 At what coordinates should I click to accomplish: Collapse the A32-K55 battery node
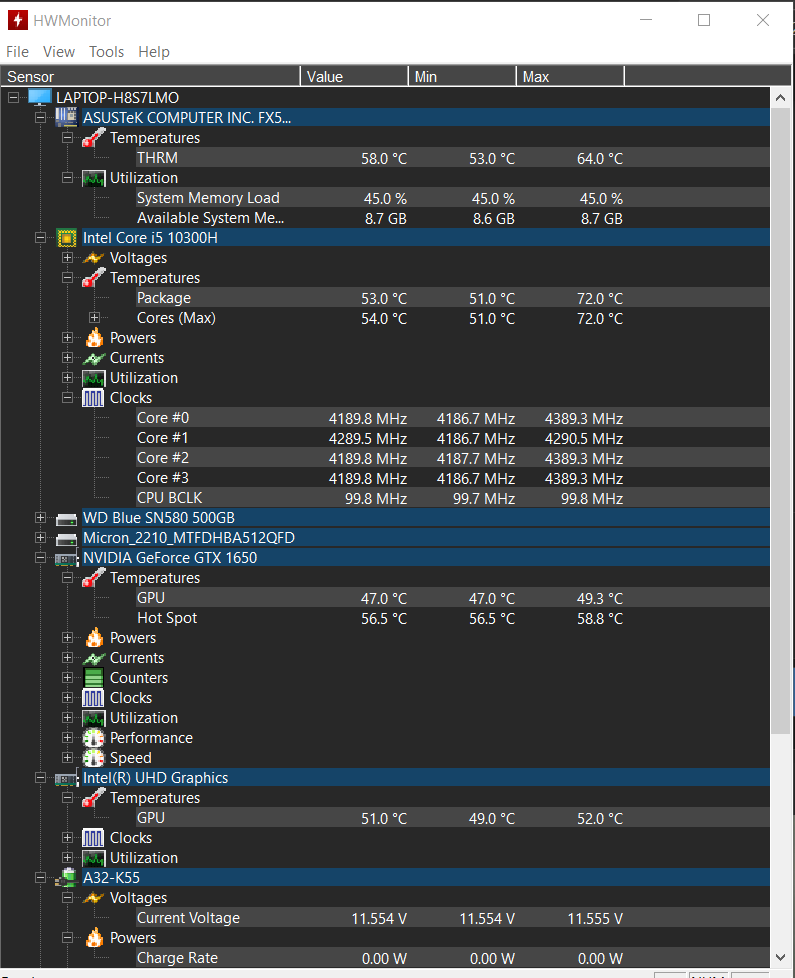click(41, 878)
